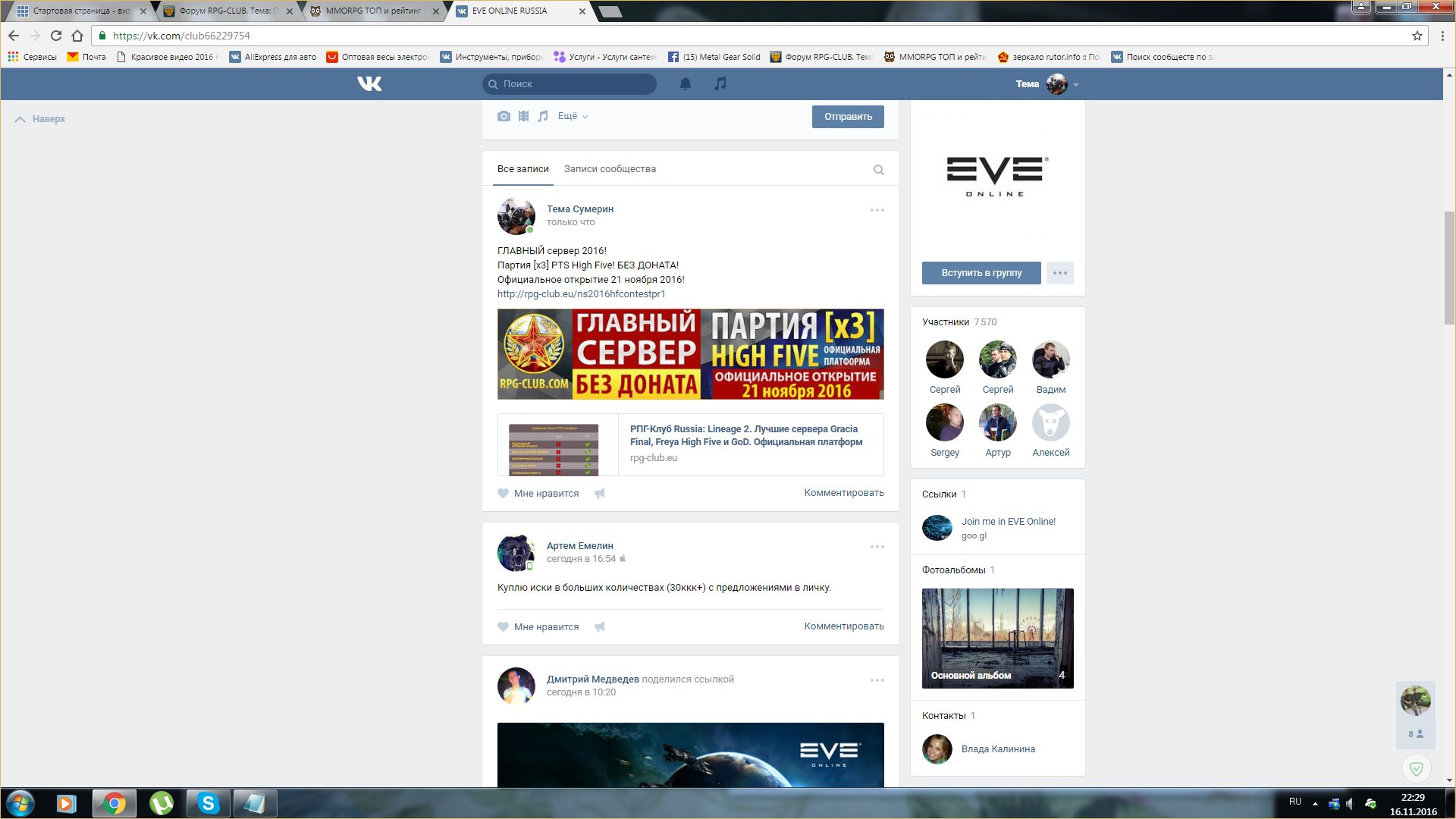Bookmark this page with star icon
Viewport: 1456px width, 819px height.
click(1417, 36)
